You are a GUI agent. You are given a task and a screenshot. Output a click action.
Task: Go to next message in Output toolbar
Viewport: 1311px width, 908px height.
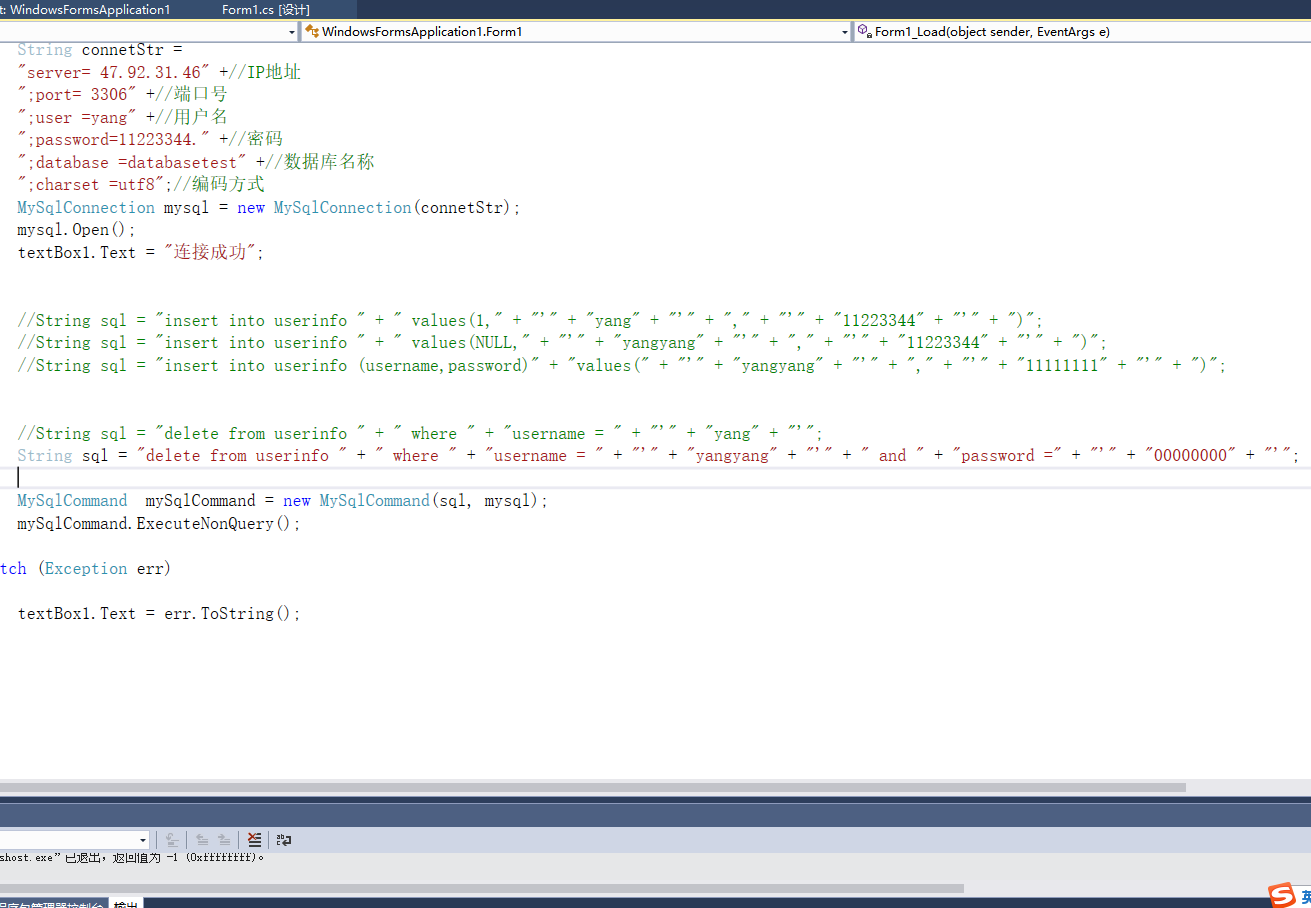point(225,840)
